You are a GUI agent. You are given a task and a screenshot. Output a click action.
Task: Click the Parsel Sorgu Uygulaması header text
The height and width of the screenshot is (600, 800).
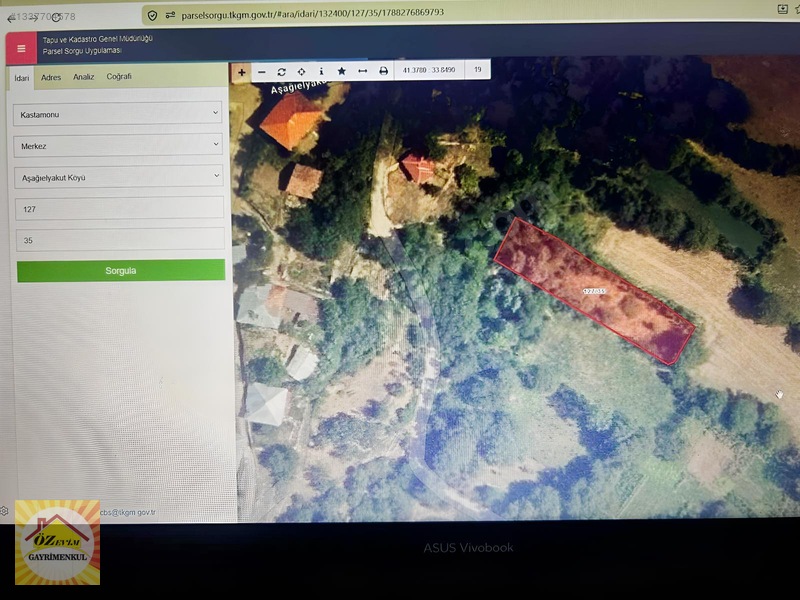pos(82,51)
